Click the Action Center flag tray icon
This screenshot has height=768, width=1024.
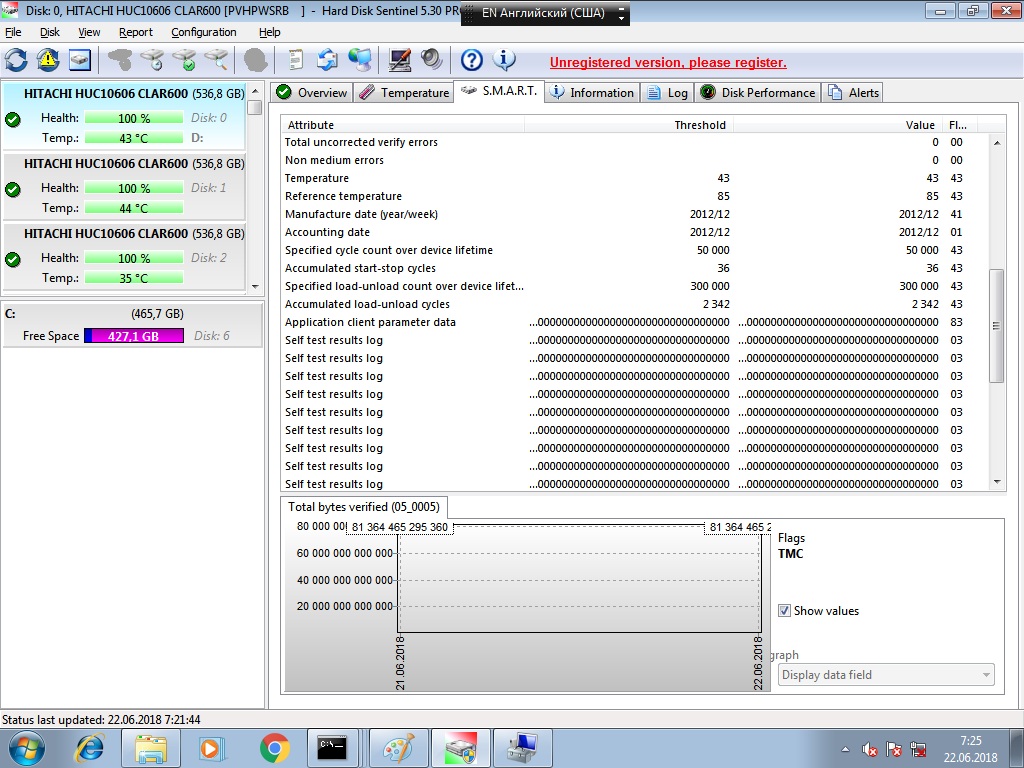coord(893,749)
